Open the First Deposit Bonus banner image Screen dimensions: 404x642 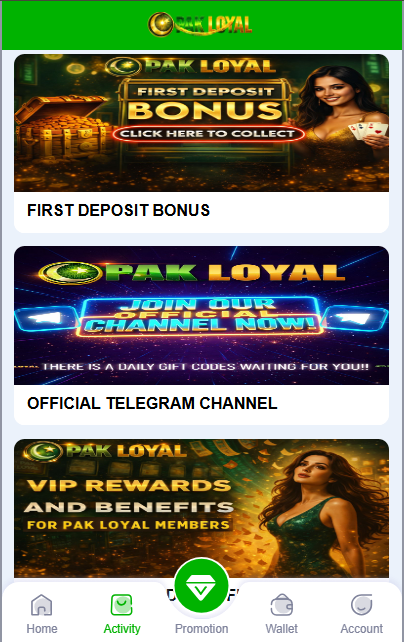201,123
